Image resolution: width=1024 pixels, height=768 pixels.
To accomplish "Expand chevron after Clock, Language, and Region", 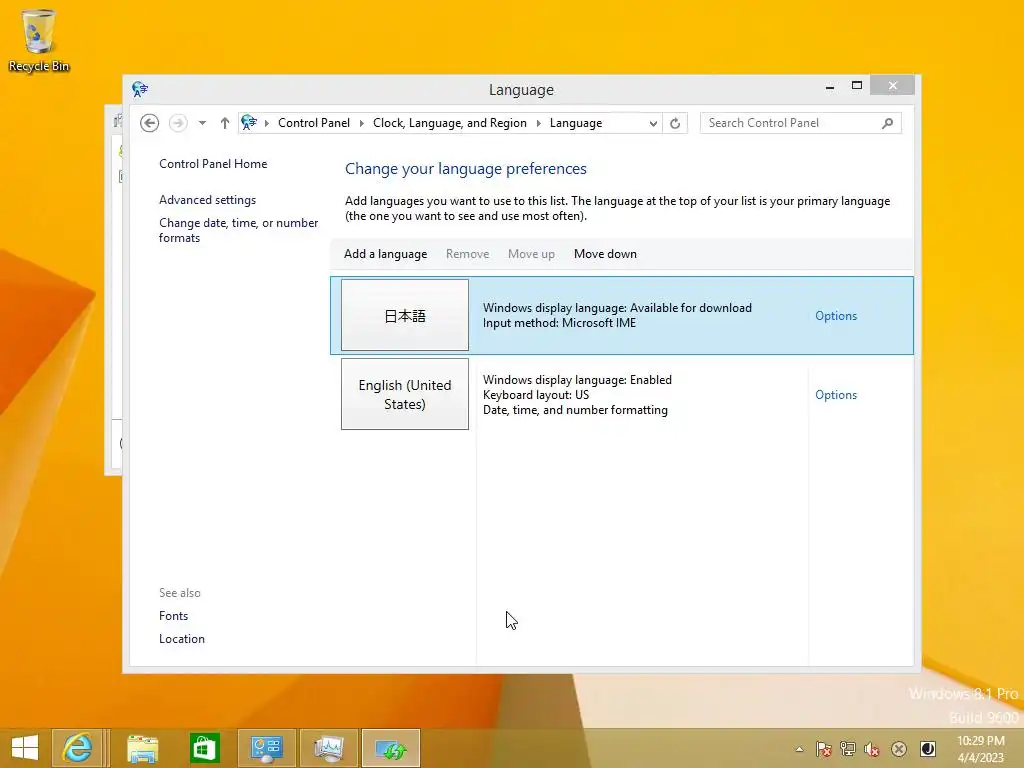I will pyautogui.click(x=538, y=123).
